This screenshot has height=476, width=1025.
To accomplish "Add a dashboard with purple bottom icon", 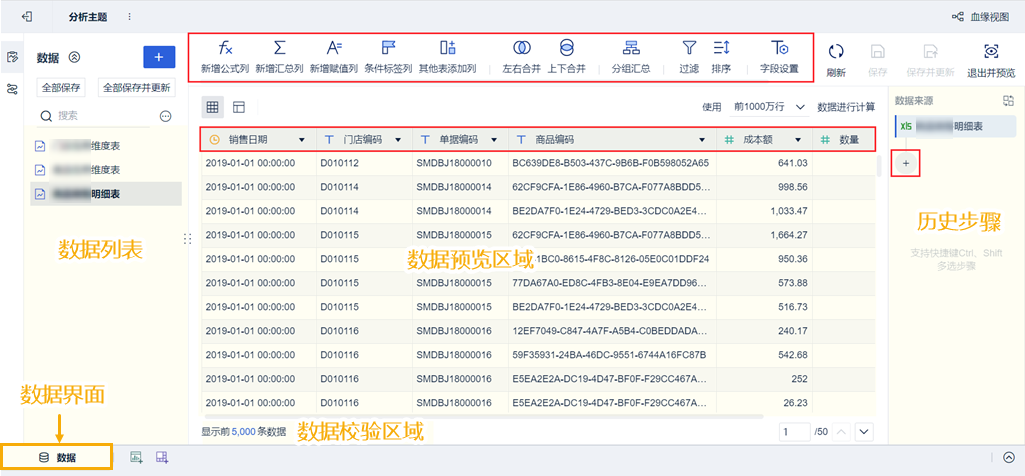I will point(162,458).
